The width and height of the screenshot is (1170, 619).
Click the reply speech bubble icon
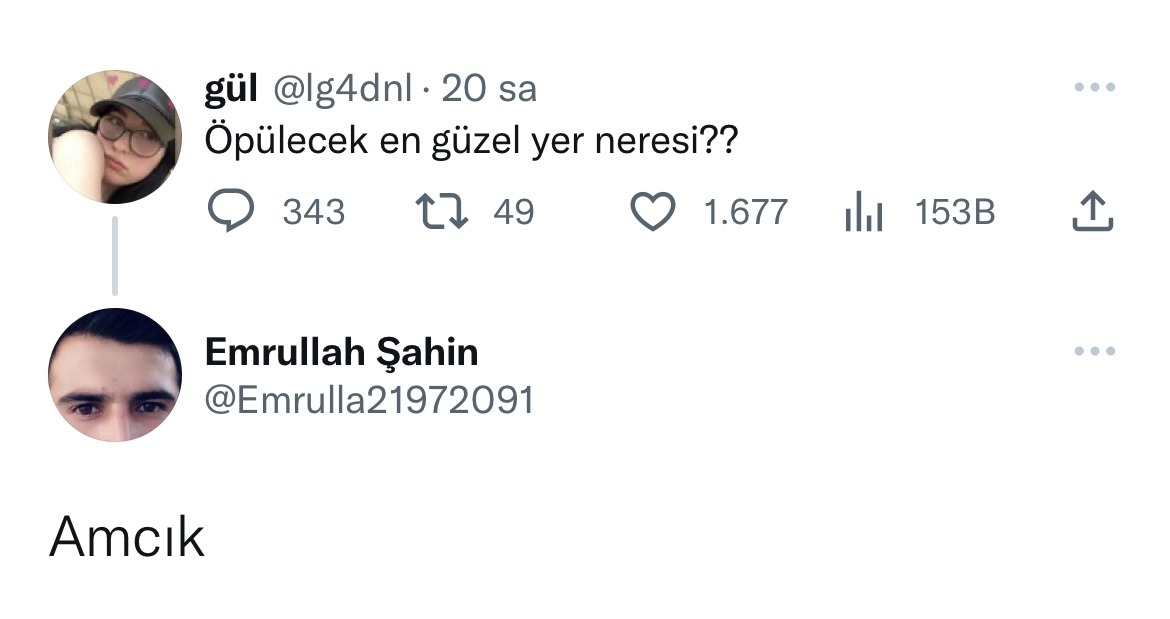tap(231, 212)
